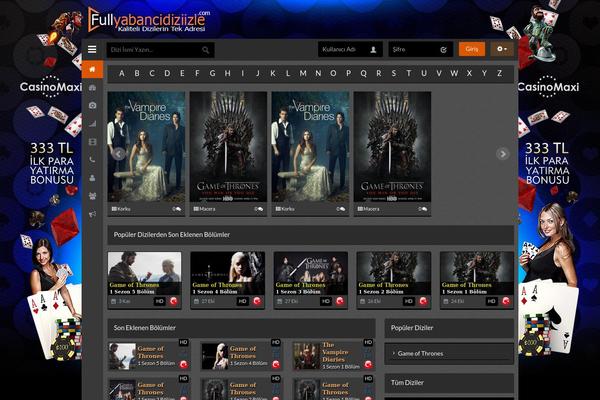Click Turkish flag icon on 1 Sezon 5 Bölüm card

(x=174, y=301)
